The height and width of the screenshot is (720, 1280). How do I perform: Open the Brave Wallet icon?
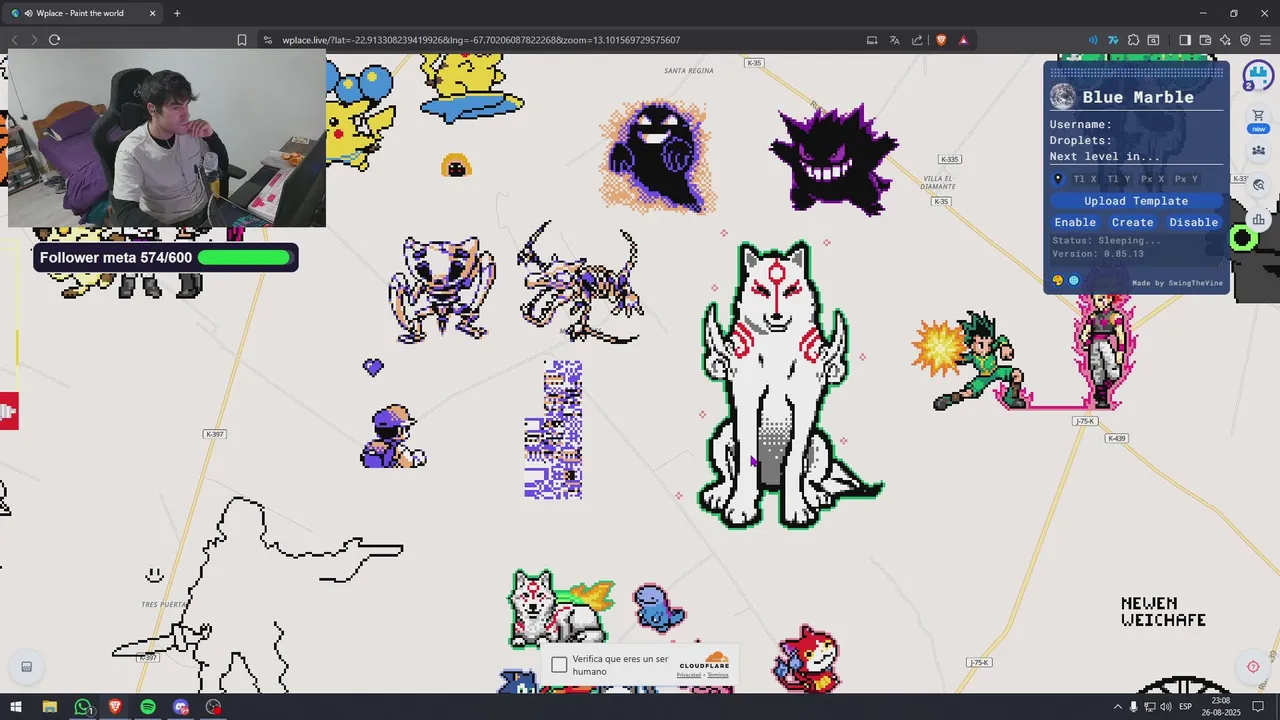tap(1205, 40)
